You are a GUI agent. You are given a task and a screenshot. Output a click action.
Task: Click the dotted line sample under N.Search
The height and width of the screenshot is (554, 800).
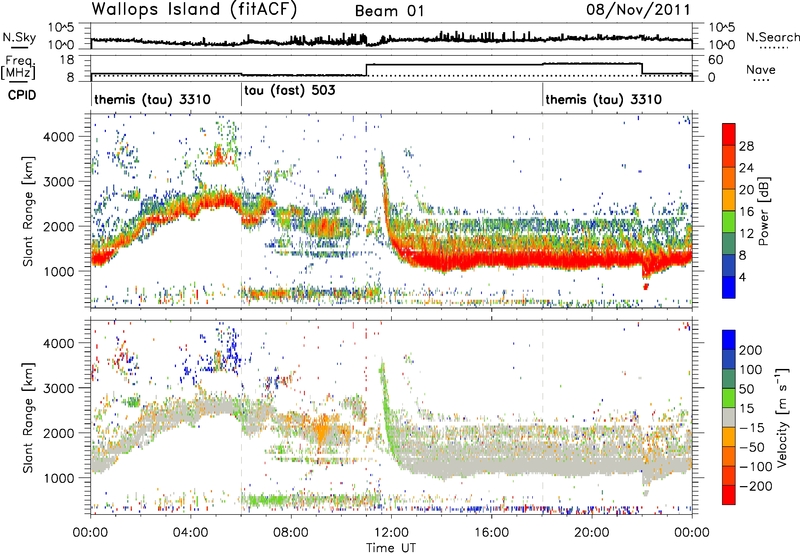tap(774, 48)
